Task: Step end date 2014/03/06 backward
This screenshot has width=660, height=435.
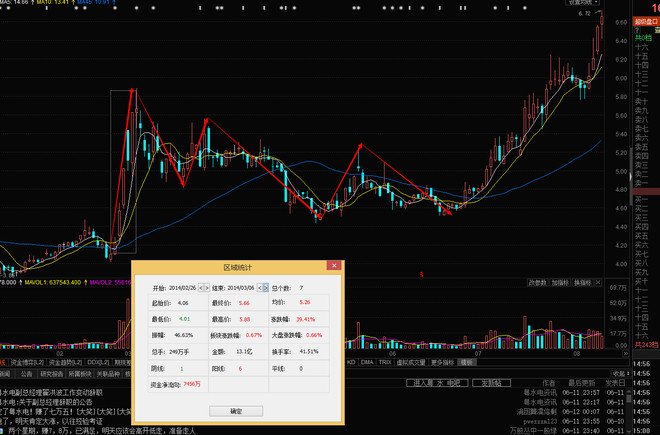Action: point(259,288)
